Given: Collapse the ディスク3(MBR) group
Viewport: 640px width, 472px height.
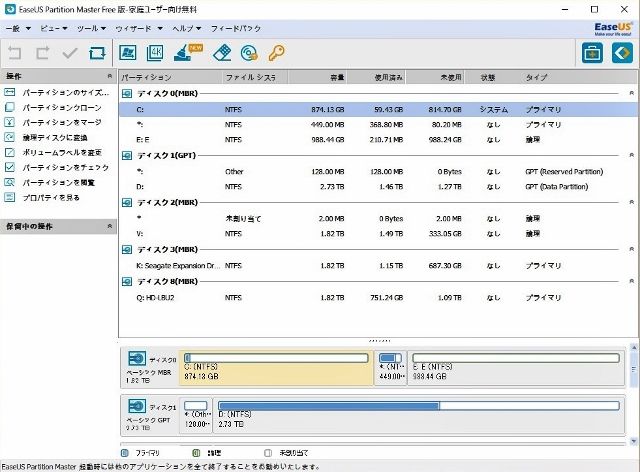Looking at the screenshot, I should pos(631,249).
